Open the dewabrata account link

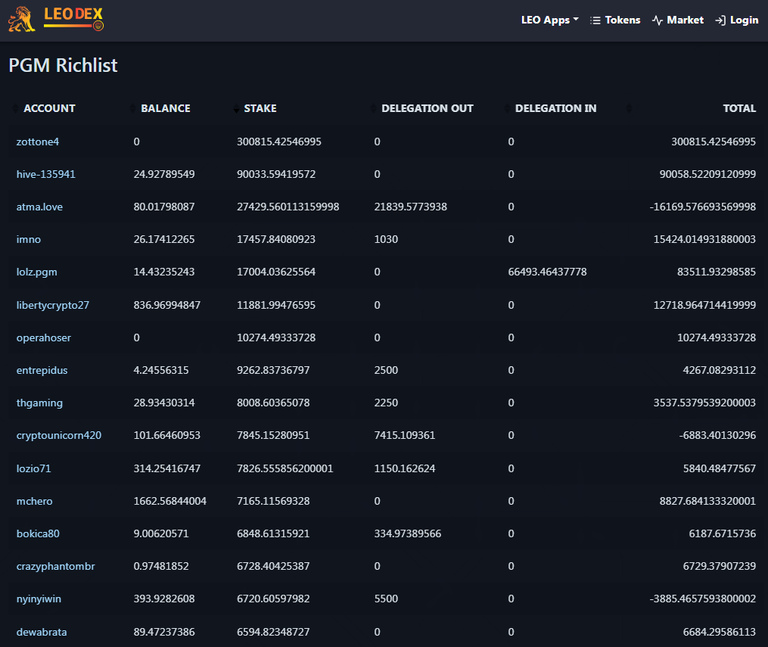click(x=42, y=632)
